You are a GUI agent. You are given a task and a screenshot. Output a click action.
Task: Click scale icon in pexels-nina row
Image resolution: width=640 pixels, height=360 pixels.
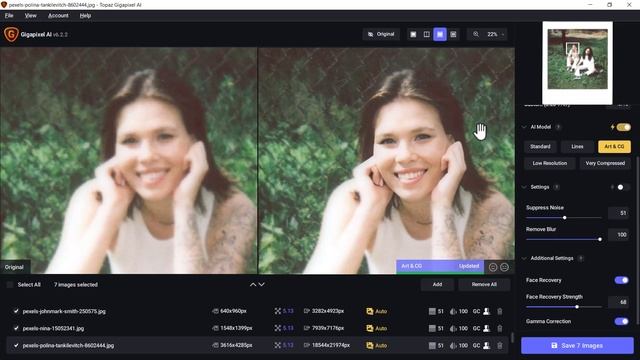click(278, 328)
